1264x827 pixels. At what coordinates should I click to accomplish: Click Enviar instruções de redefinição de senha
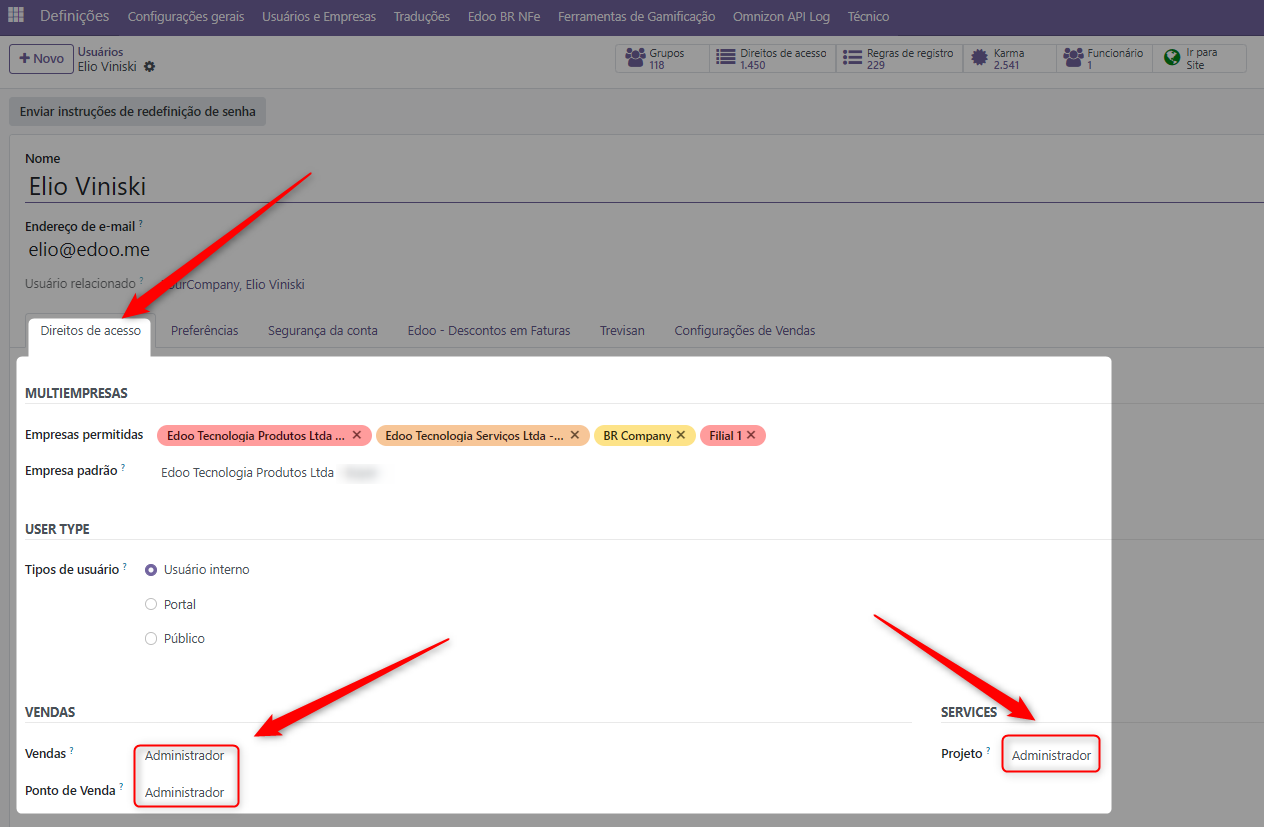click(x=137, y=112)
